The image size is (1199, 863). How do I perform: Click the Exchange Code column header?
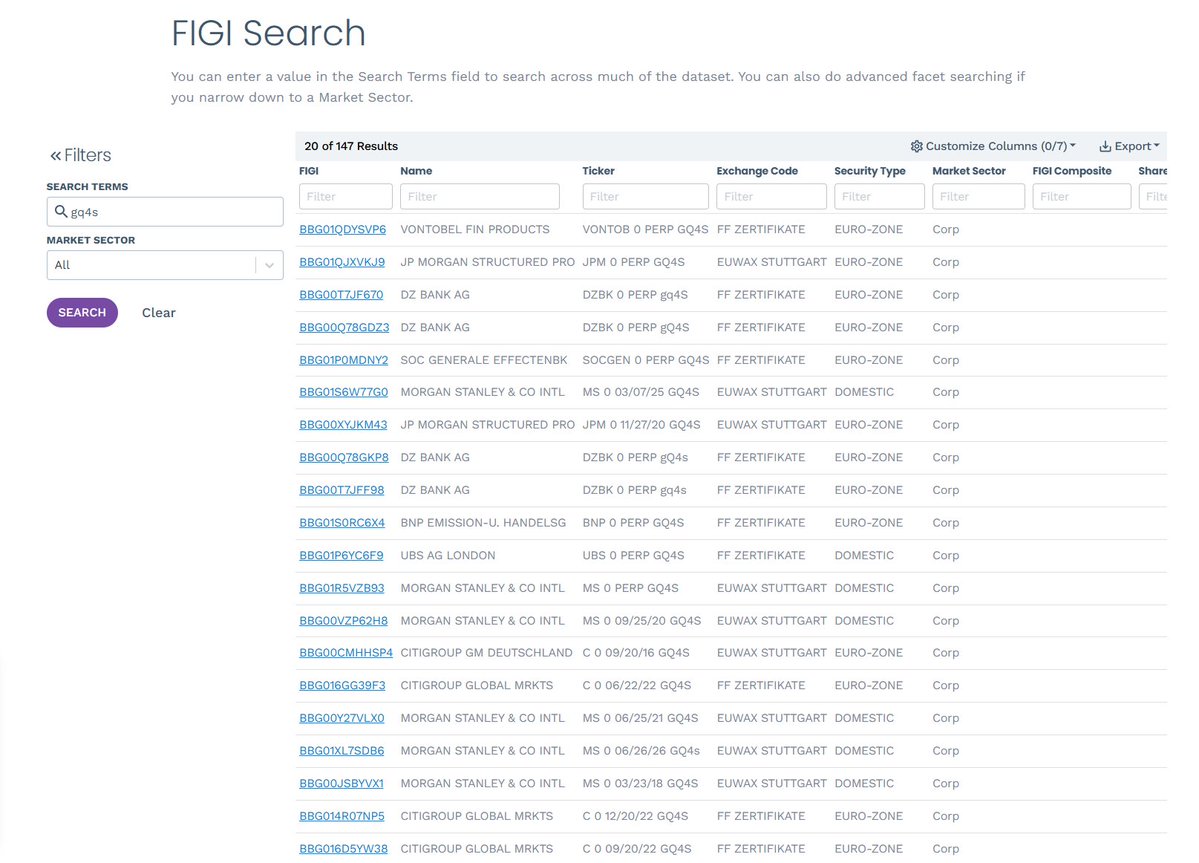coord(757,171)
